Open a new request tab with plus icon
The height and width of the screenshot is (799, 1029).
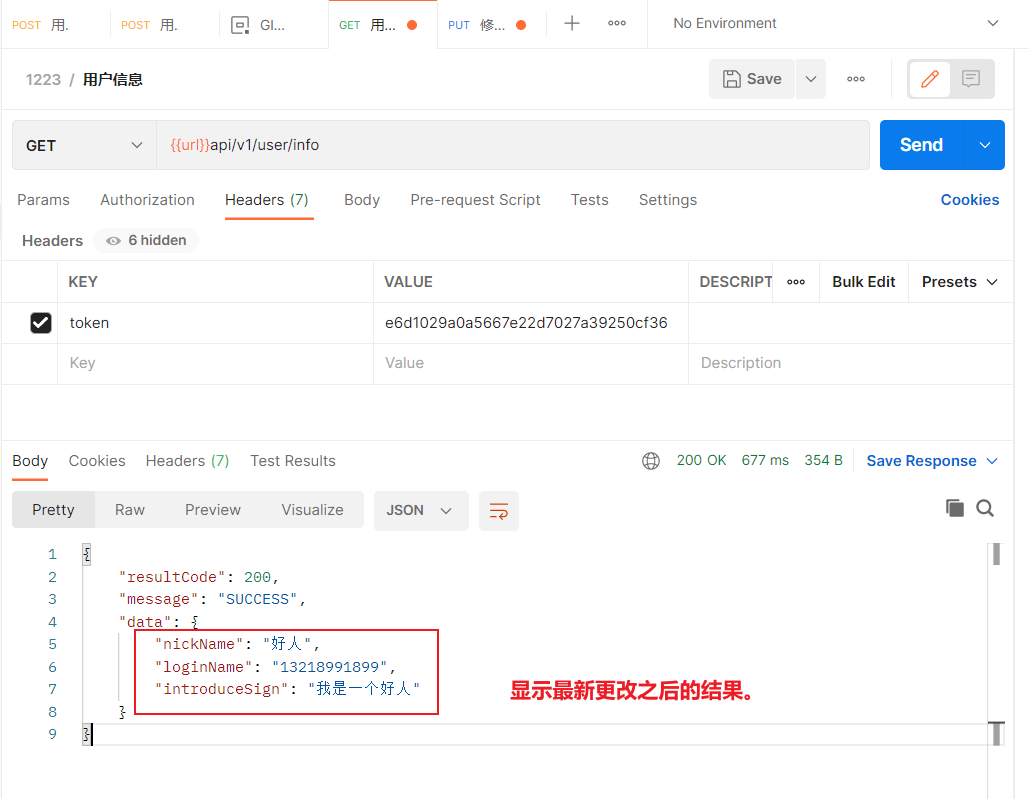572,24
